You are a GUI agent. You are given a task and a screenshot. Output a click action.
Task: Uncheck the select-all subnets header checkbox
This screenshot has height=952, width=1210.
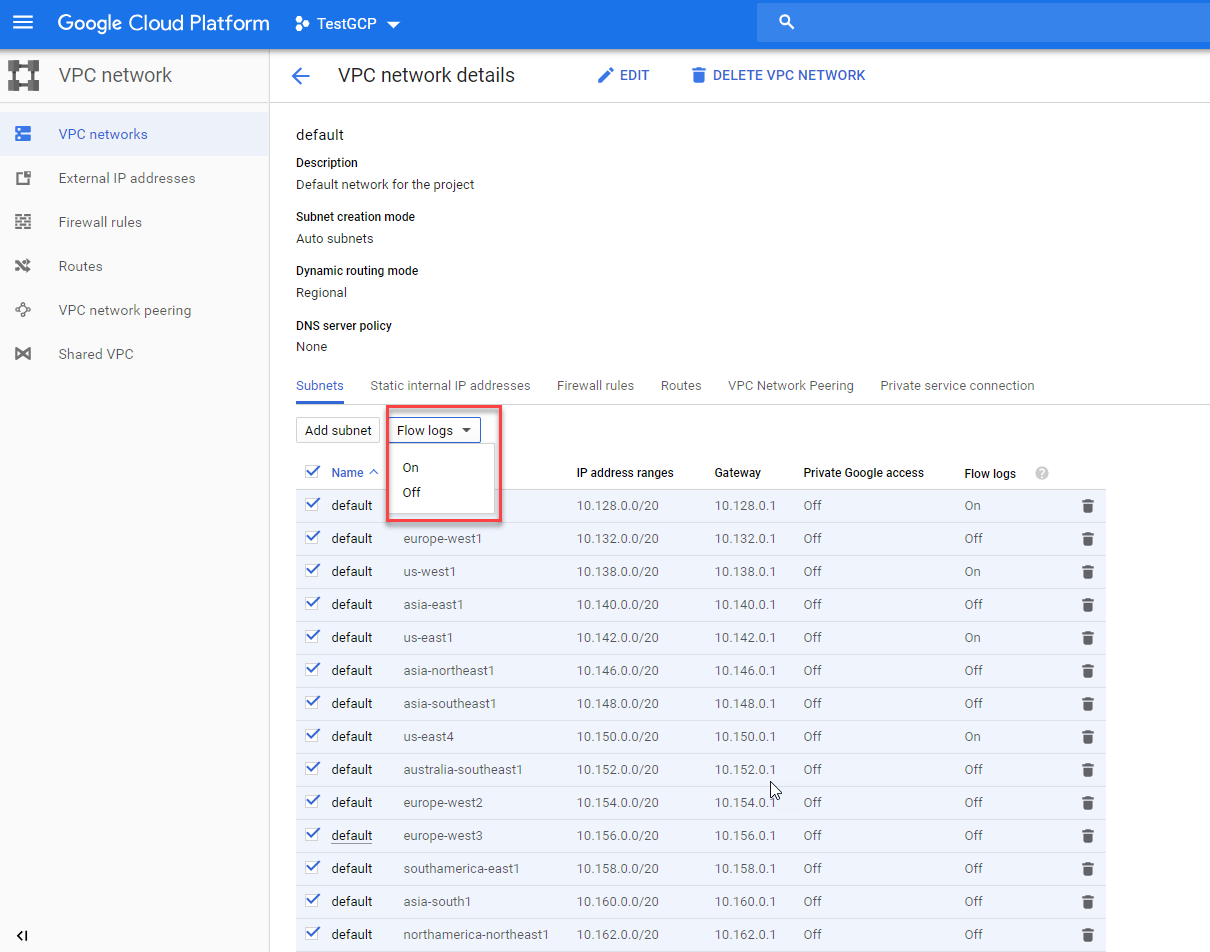pyautogui.click(x=312, y=472)
